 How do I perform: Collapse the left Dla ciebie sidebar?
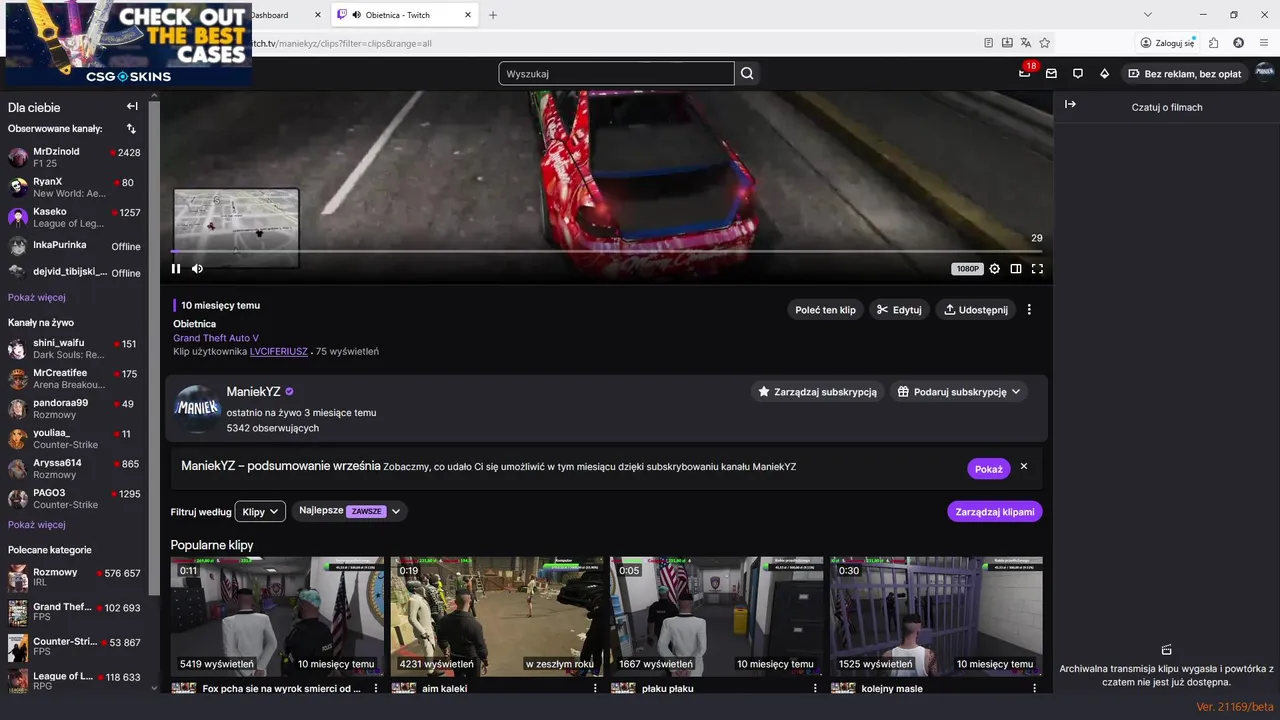[132, 106]
